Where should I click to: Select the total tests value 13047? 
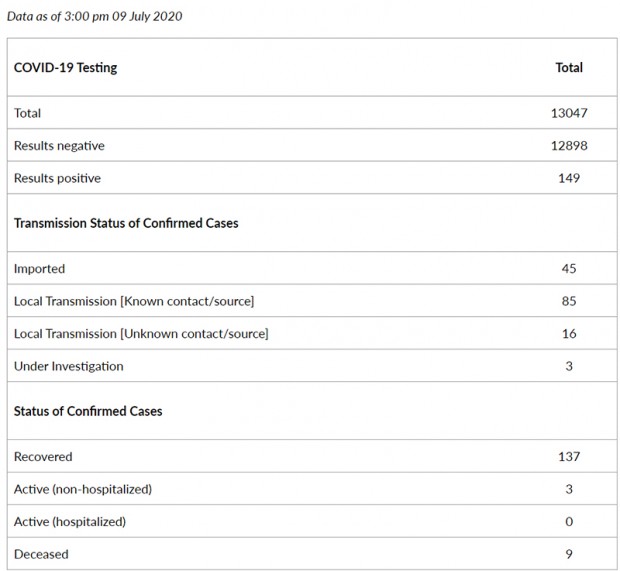[x=569, y=113]
